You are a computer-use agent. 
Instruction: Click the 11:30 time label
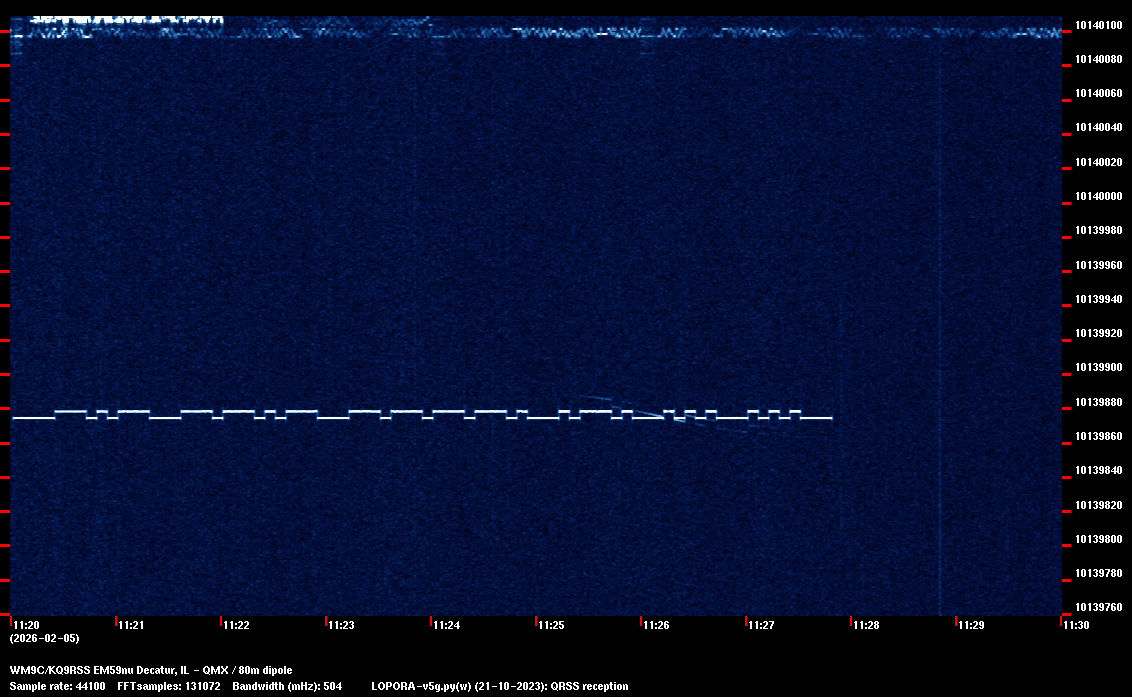[x=1075, y=625]
